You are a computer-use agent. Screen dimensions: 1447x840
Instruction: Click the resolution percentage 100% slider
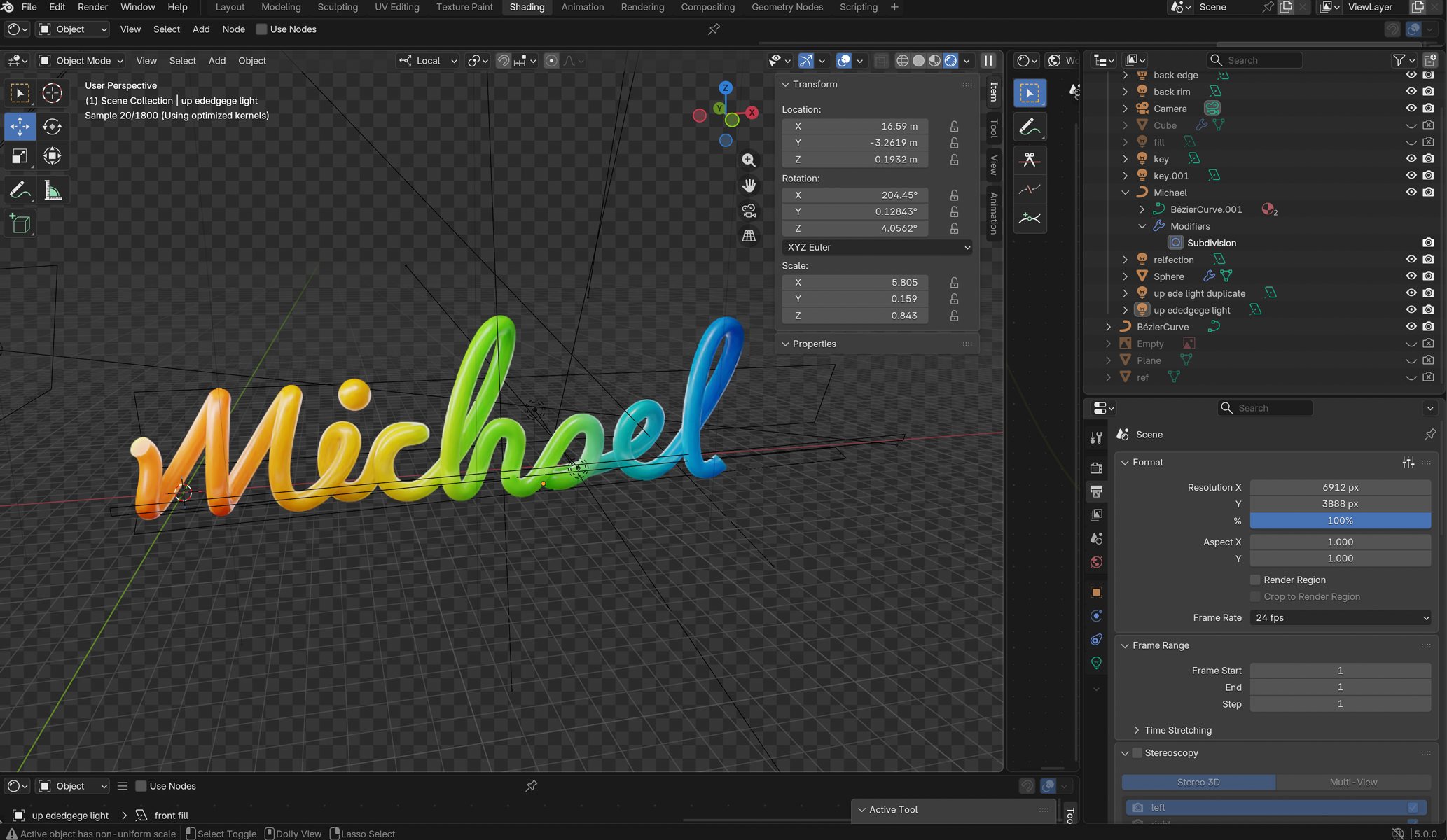tap(1339, 521)
